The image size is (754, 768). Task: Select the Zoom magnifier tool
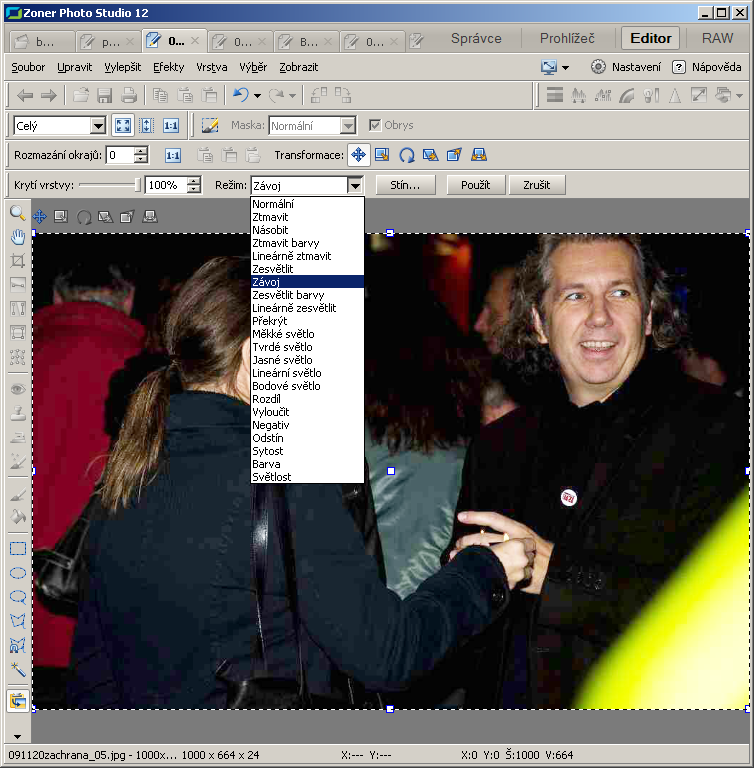[17, 213]
